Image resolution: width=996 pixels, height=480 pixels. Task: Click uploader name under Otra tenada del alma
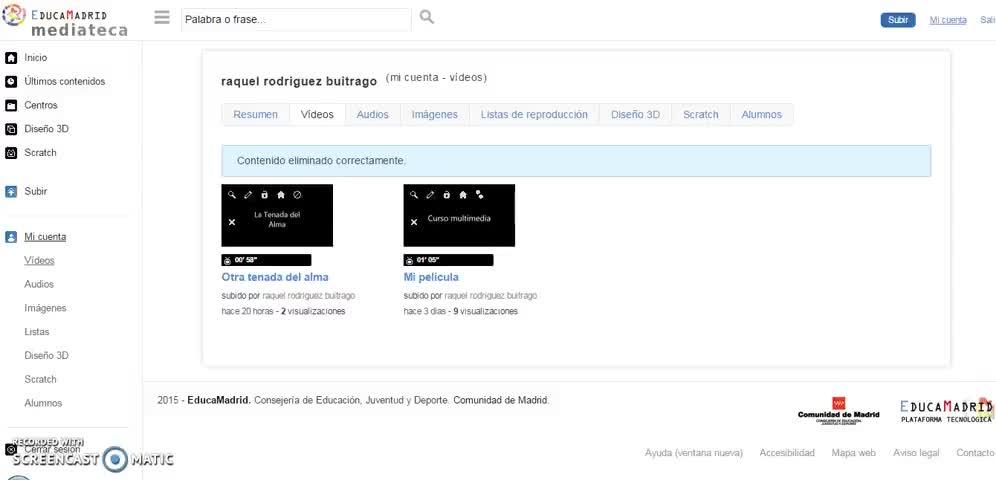pyautogui.click(x=309, y=296)
